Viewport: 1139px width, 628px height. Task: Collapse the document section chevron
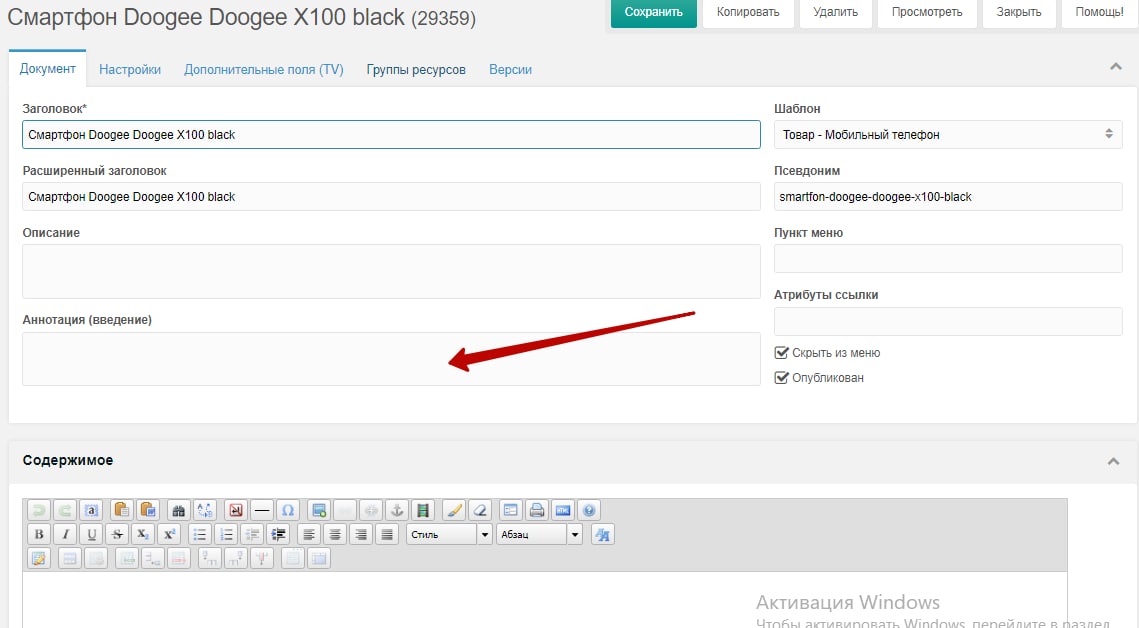(1116, 67)
